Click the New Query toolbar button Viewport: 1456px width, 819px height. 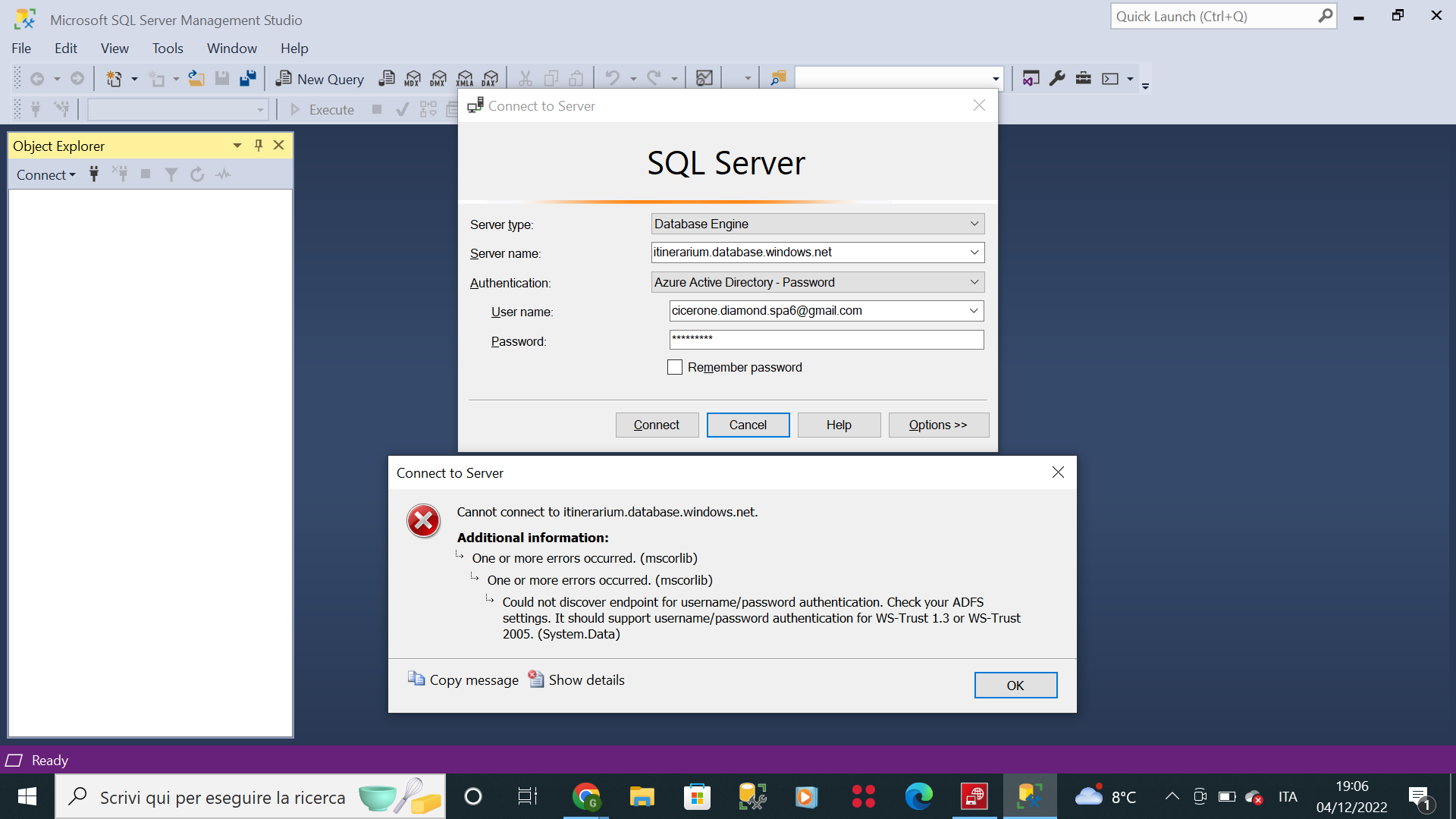pos(320,79)
